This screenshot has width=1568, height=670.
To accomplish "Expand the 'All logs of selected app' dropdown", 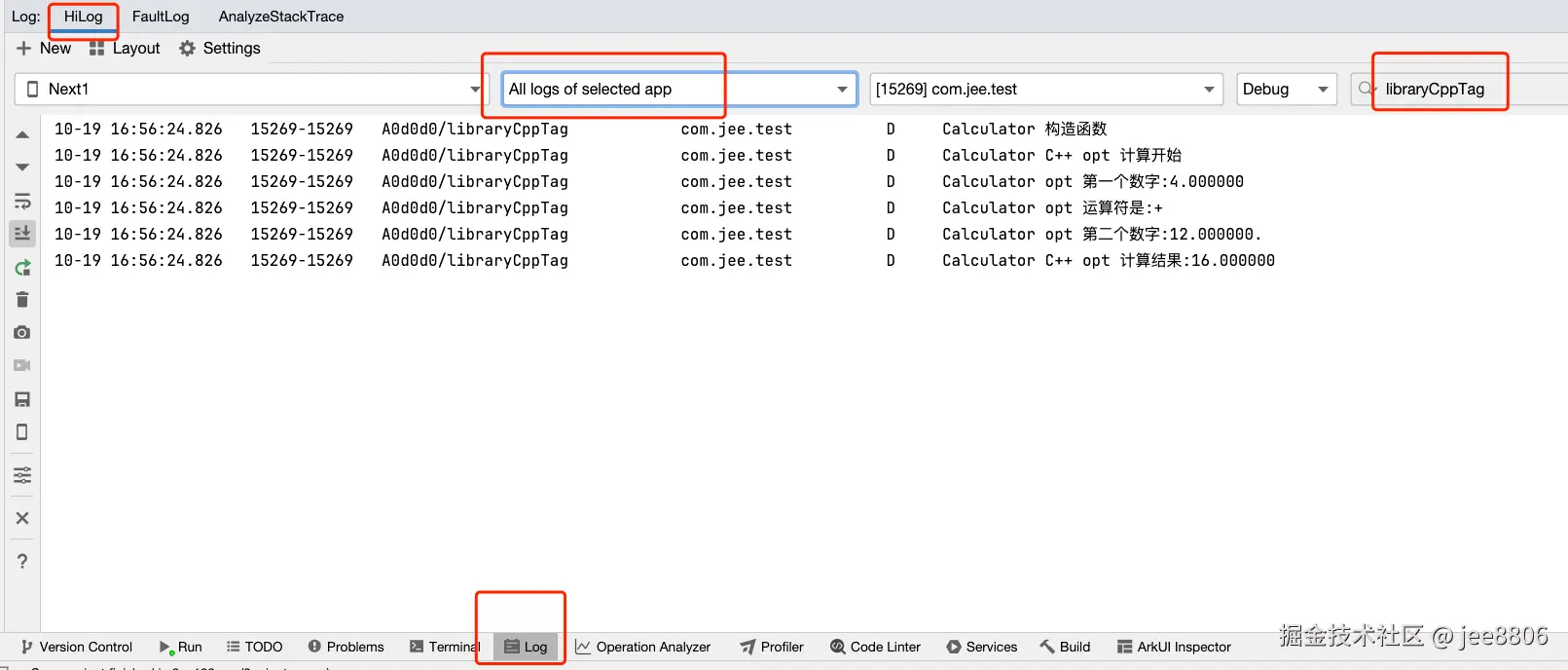I will pos(679,90).
